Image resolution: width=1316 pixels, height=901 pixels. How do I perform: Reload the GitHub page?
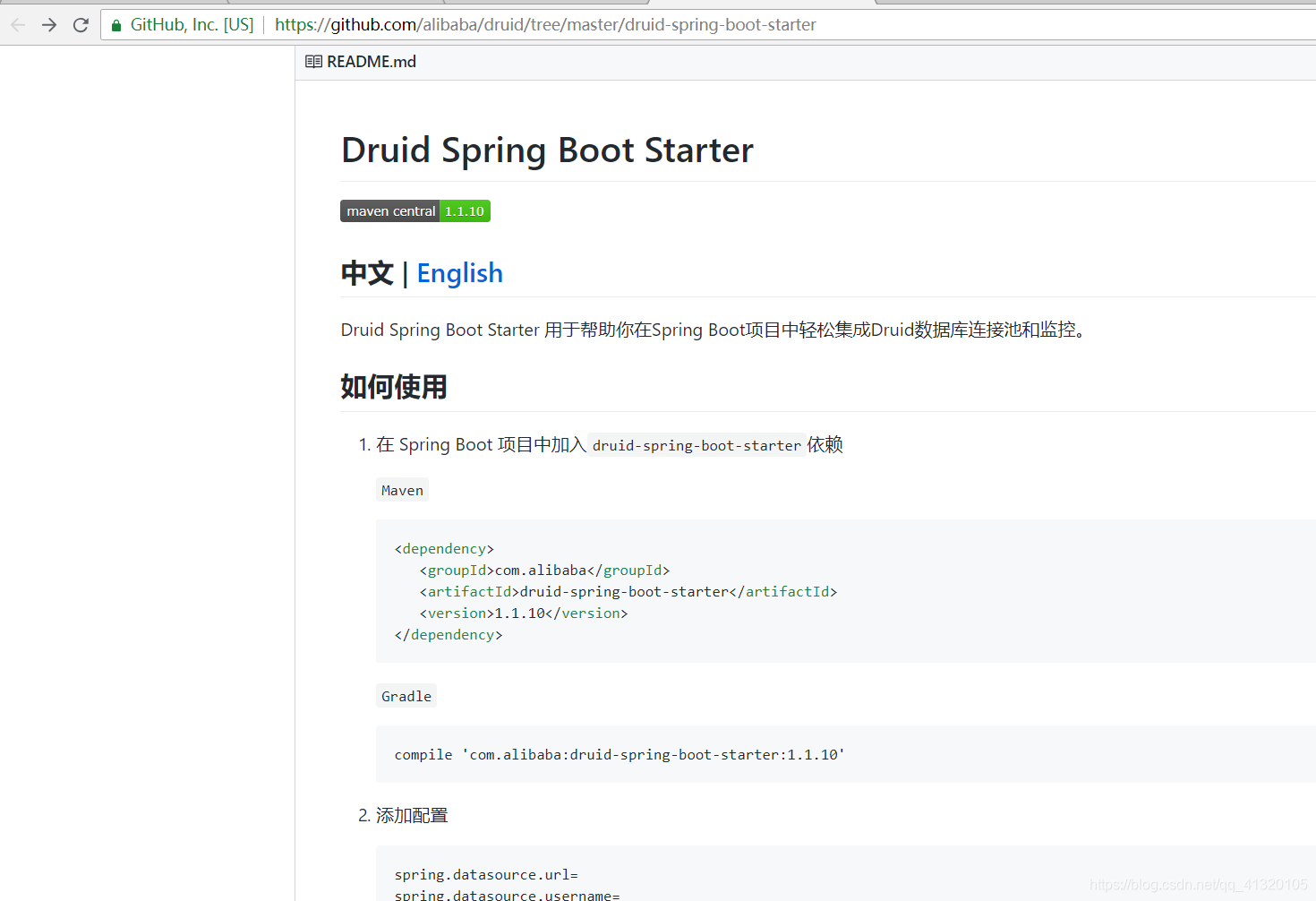[x=81, y=25]
